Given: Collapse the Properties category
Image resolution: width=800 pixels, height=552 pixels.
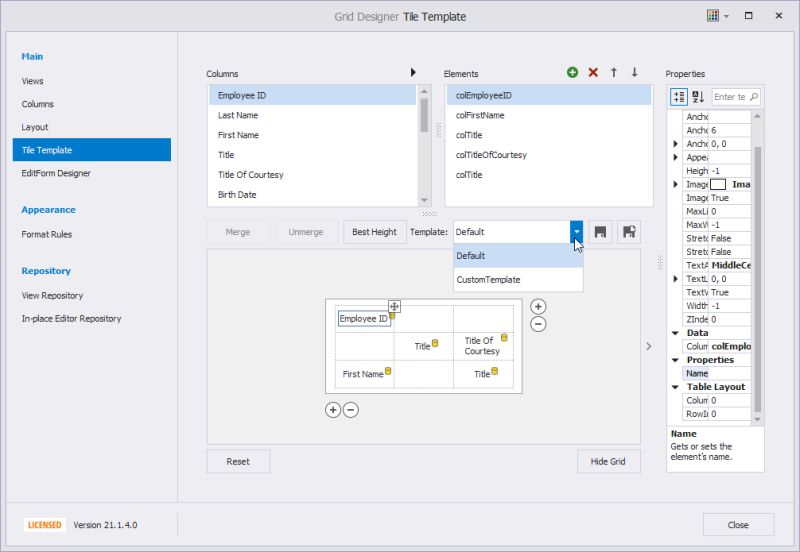Looking at the screenshot, I should [676, 360].
